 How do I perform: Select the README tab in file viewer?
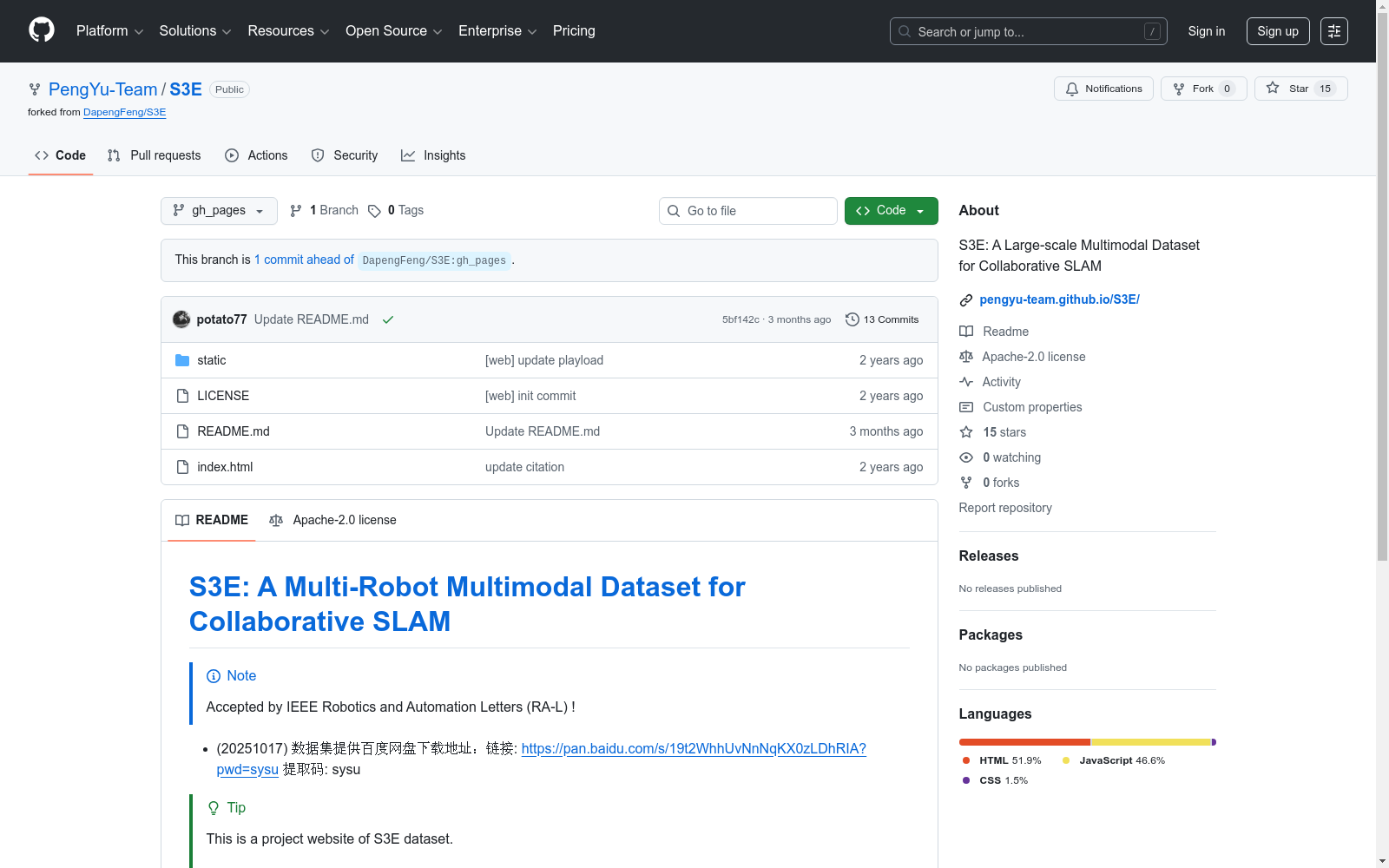pyautogui.click(x=212, y=520)
